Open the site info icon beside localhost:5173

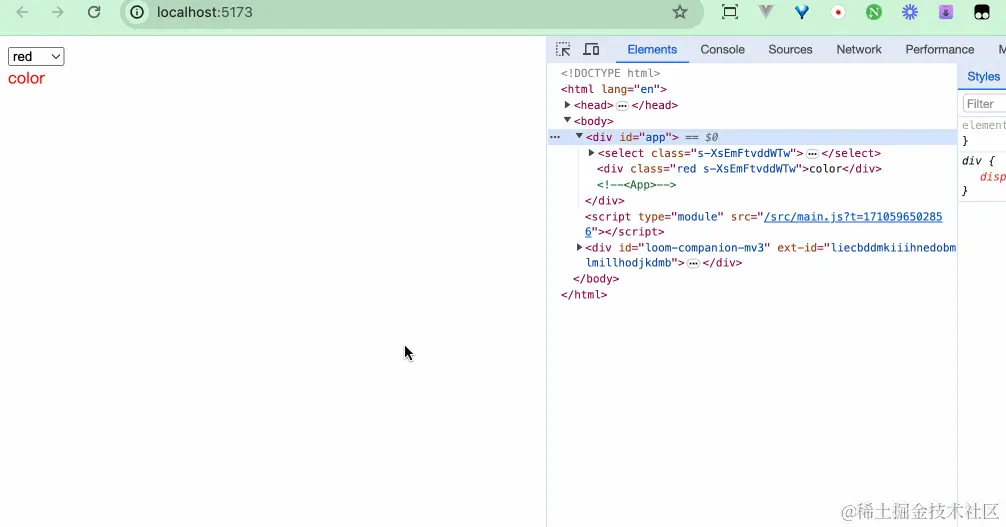point(137,12)
